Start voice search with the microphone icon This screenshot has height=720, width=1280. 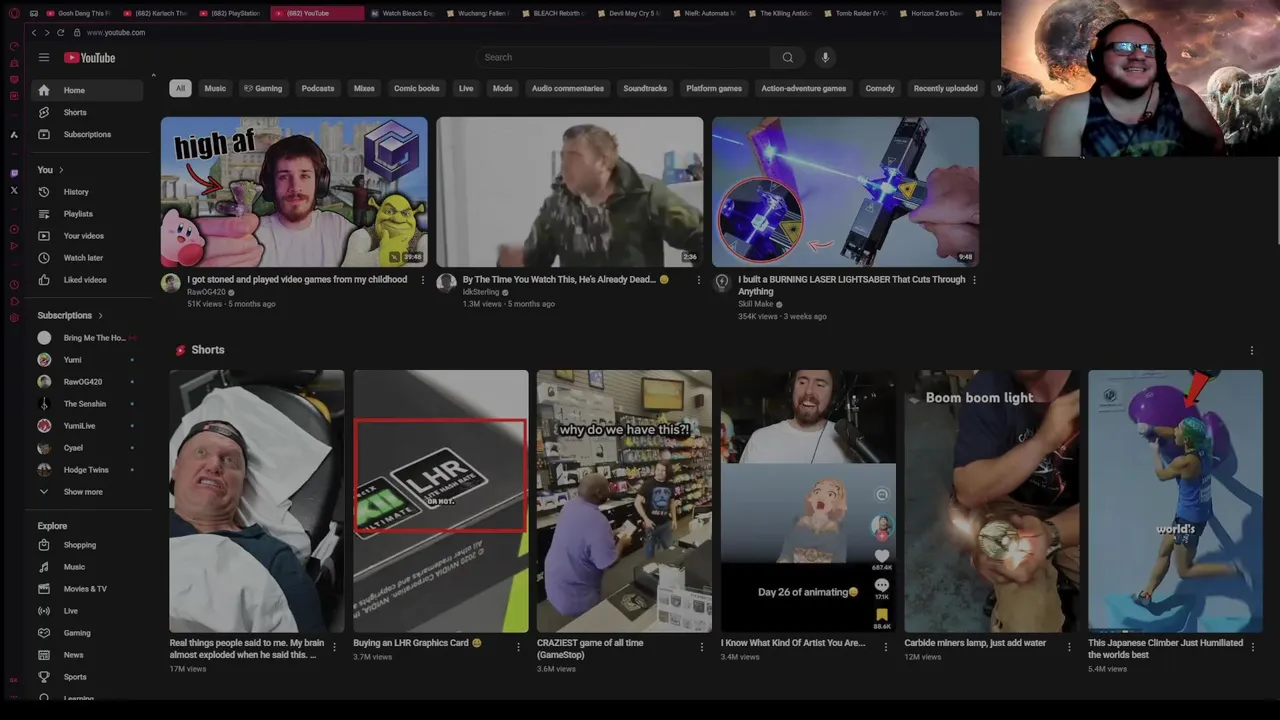[x=825, y=57]
